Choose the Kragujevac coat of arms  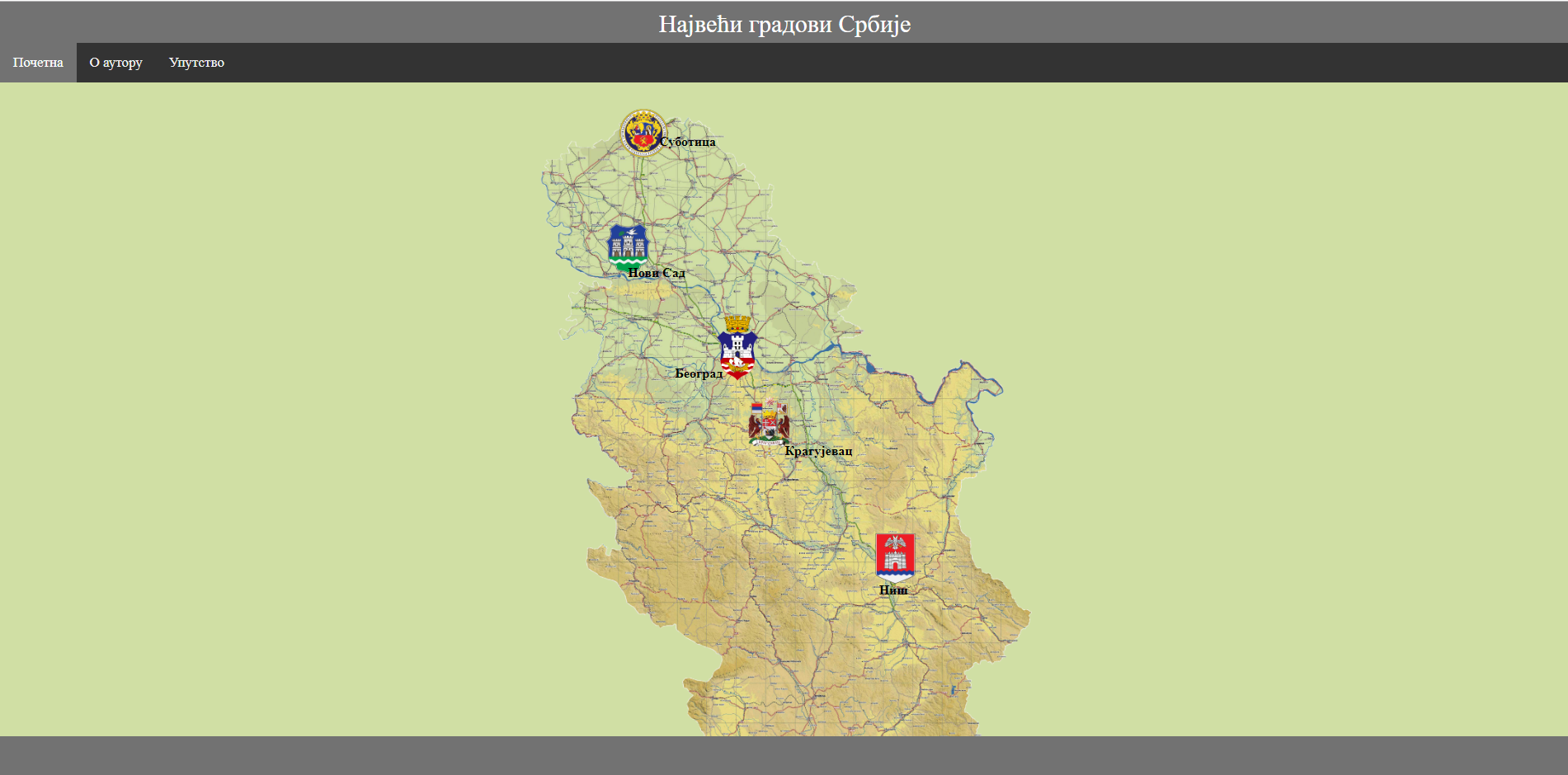tap(769, 423)
